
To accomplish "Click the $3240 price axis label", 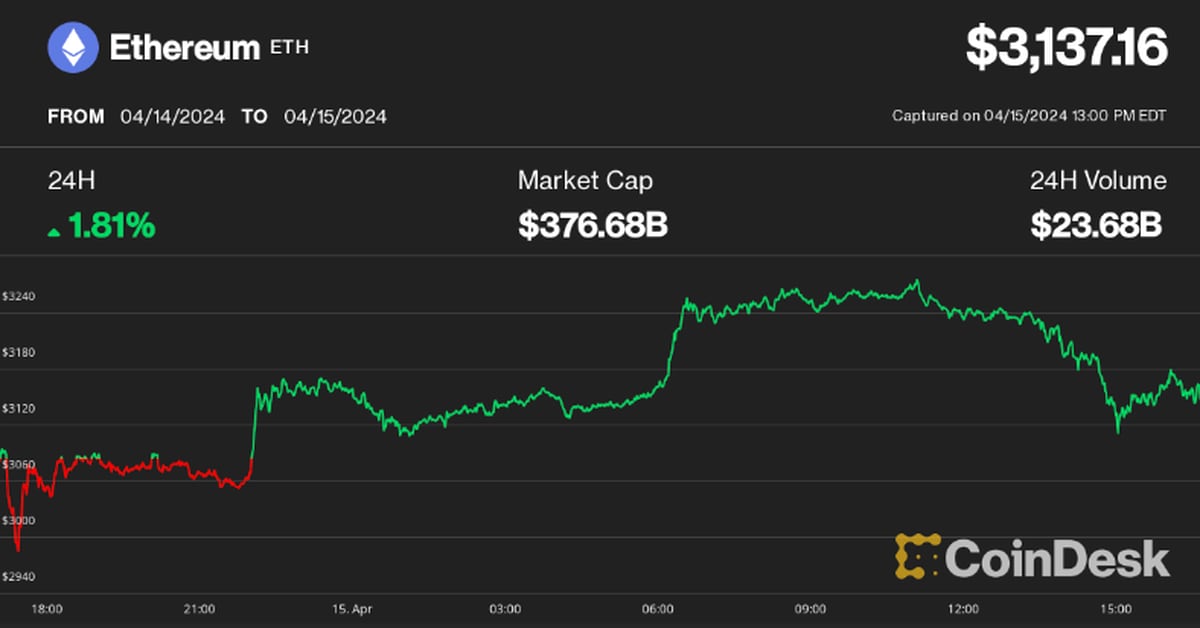I will point(18,297).
